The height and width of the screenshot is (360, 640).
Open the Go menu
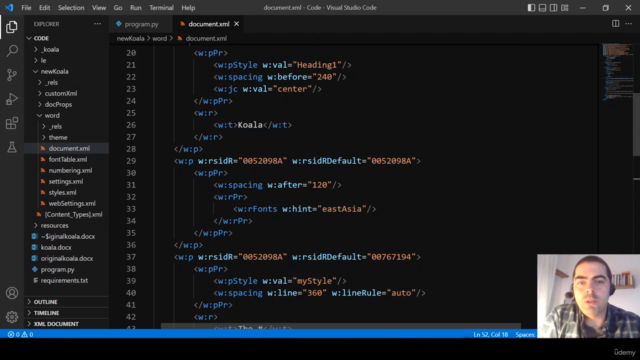pos(118,8)
